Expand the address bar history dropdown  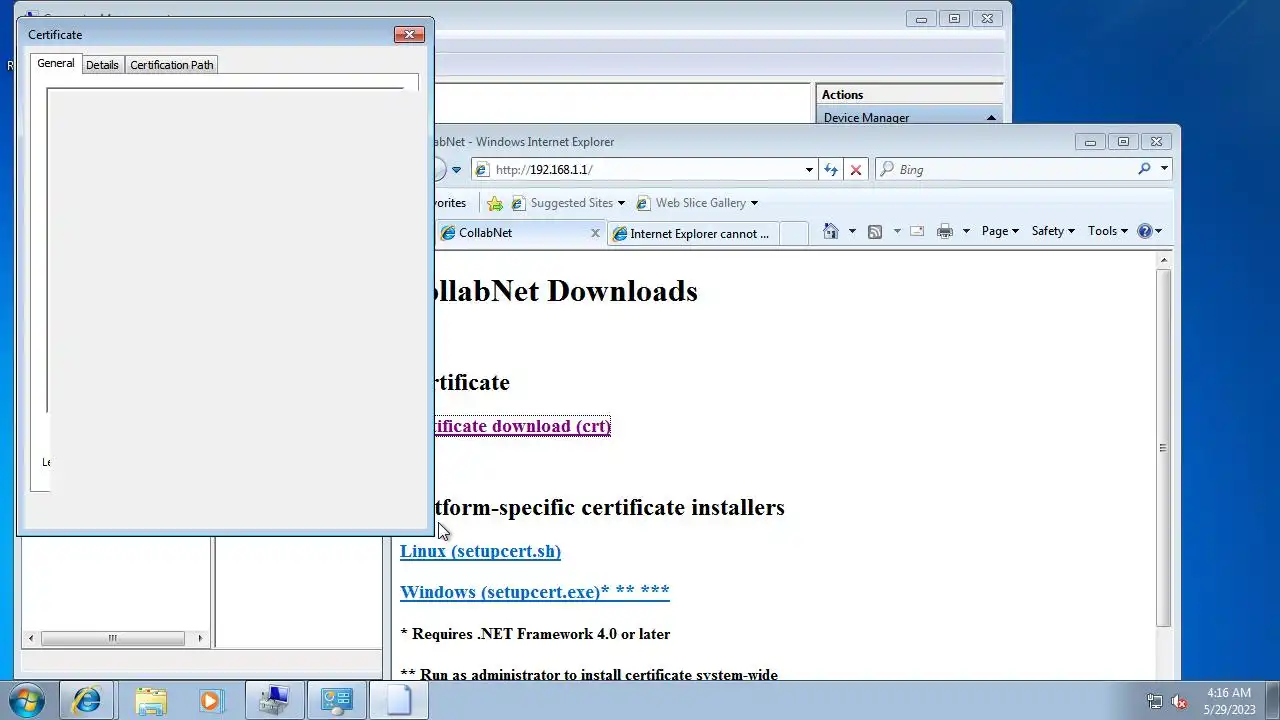coord(809,170)
